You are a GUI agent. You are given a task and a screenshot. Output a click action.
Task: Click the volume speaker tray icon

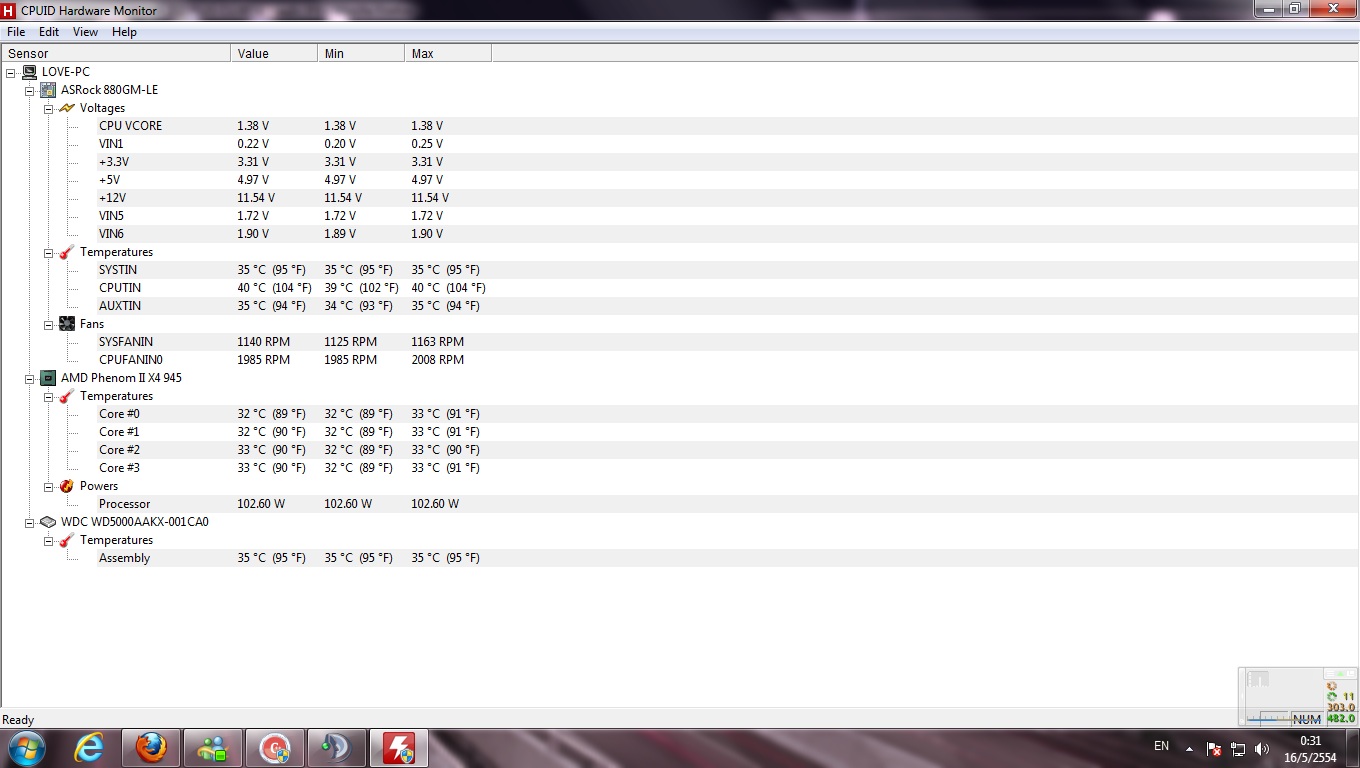[1261, 748]
